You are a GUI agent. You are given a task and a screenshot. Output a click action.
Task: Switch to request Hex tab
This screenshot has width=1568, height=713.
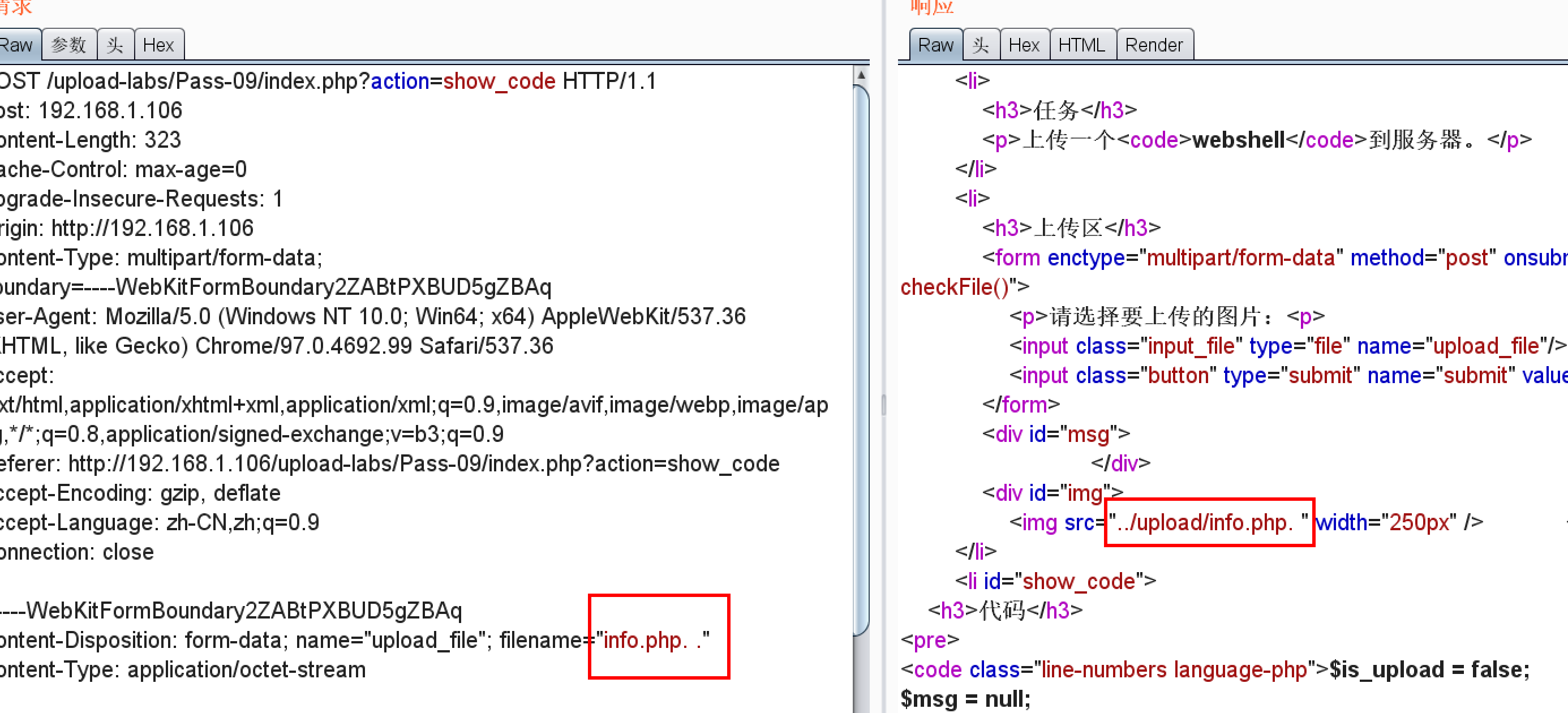coord(158,45)
